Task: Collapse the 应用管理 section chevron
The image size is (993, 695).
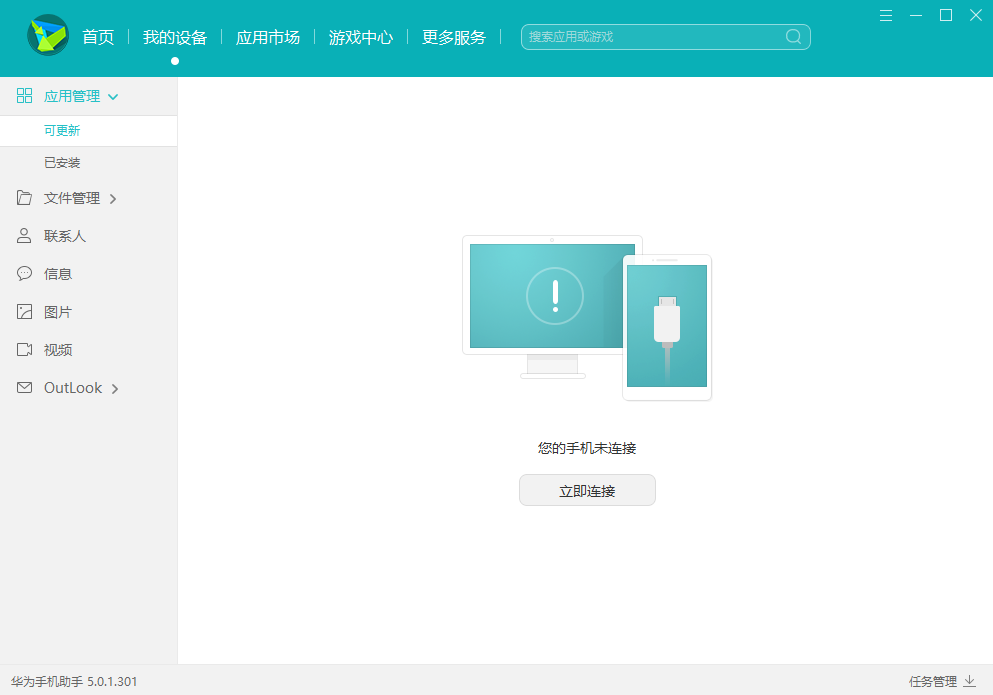Action: point(113,96)
